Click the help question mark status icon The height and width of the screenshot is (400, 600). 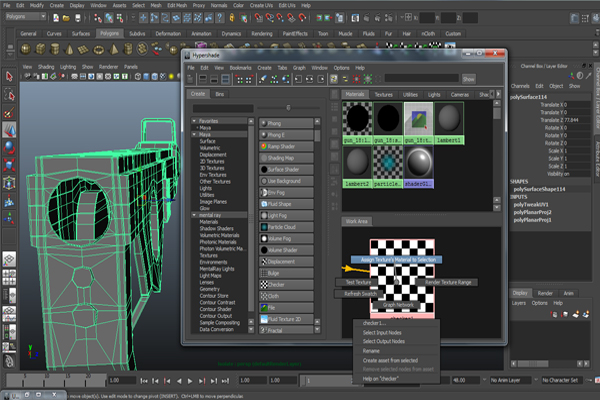pos(220,18)
